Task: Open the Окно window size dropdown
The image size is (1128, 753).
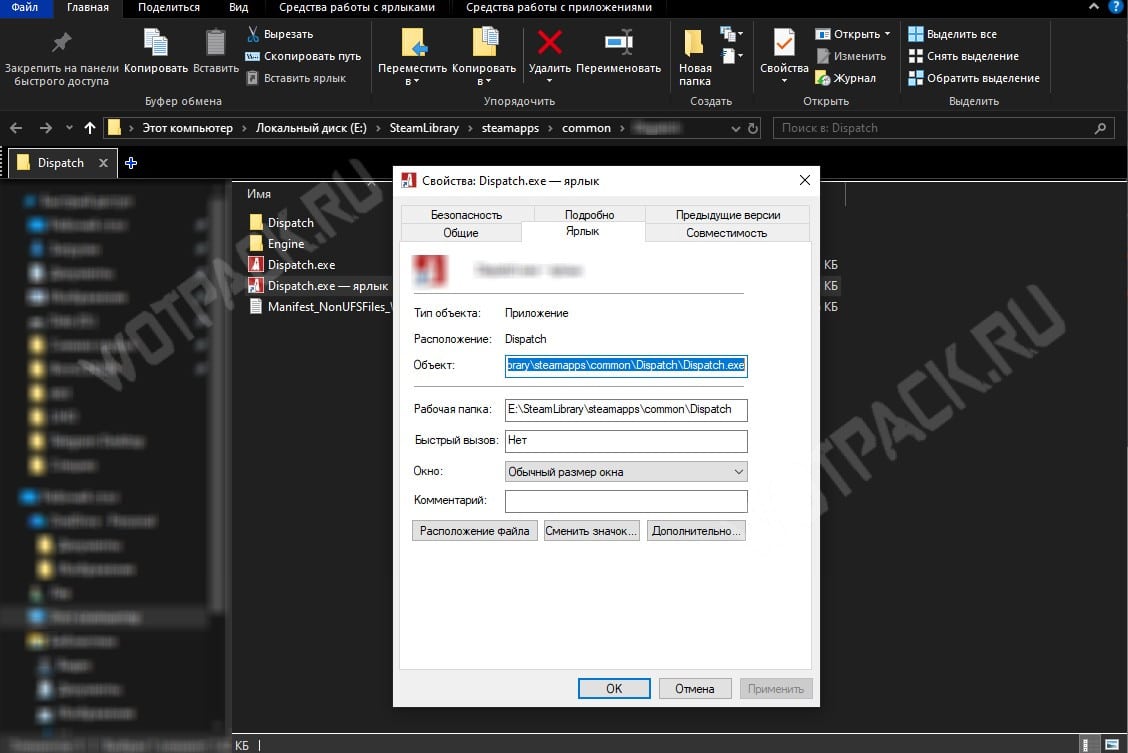Action: 626,472
